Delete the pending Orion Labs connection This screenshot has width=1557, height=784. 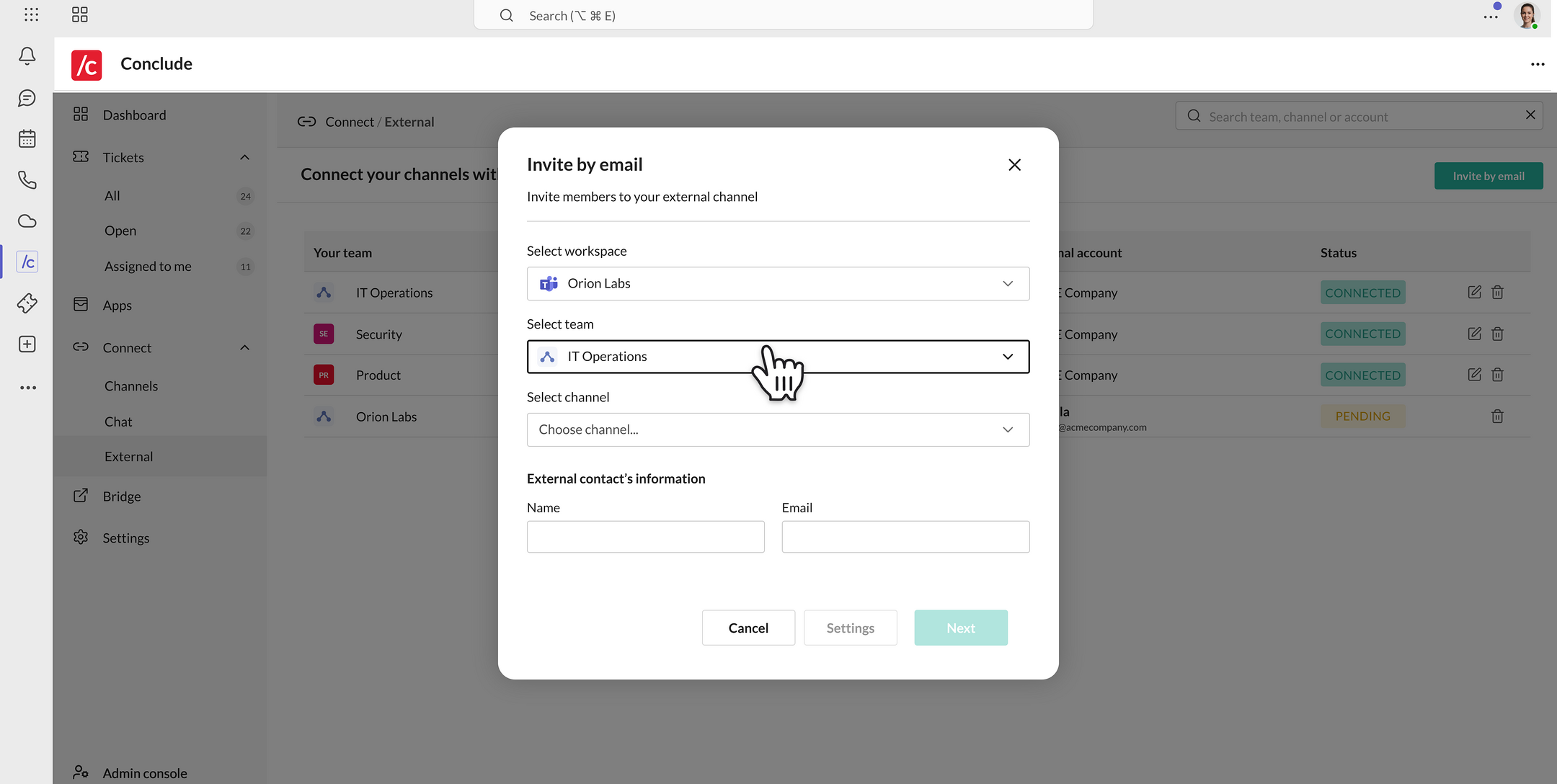point(1497,416)
